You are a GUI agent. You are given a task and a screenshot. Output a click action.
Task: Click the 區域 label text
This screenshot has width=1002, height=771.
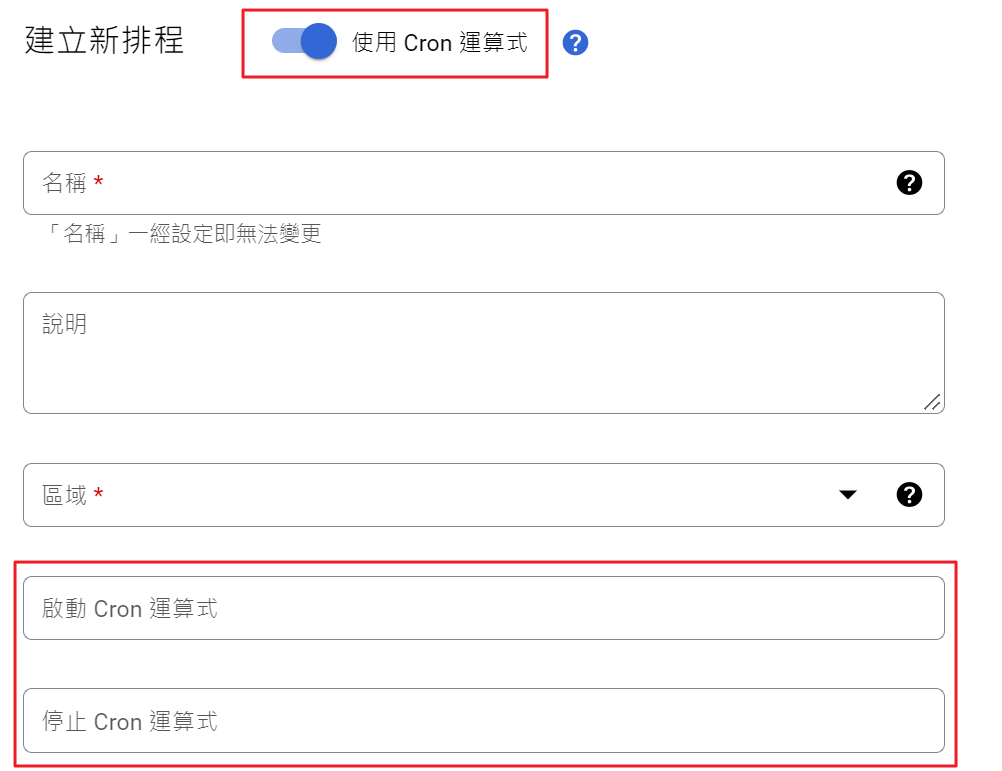click(x=64, y=495)
